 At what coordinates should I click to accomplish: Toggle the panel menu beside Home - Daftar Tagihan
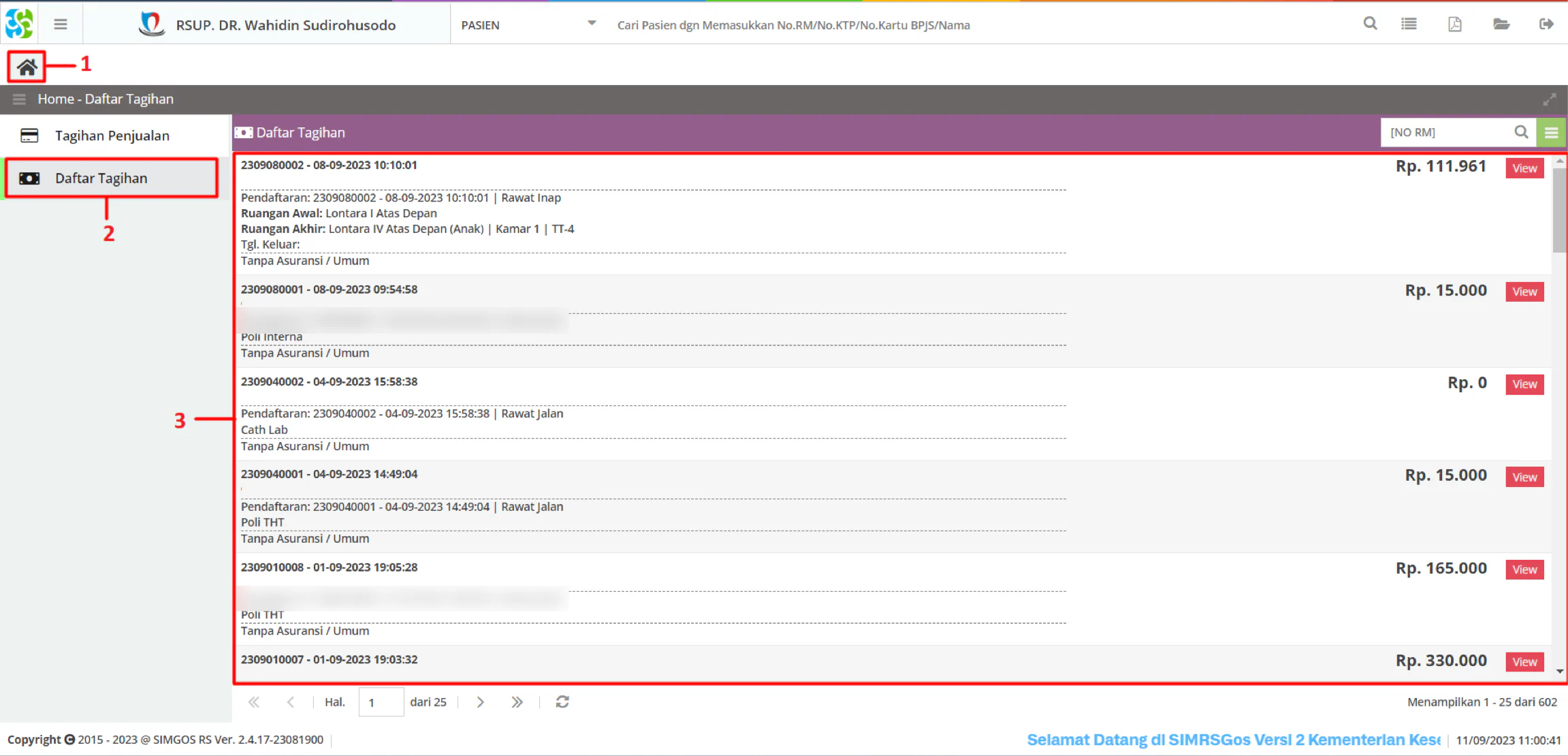(19, 99)
